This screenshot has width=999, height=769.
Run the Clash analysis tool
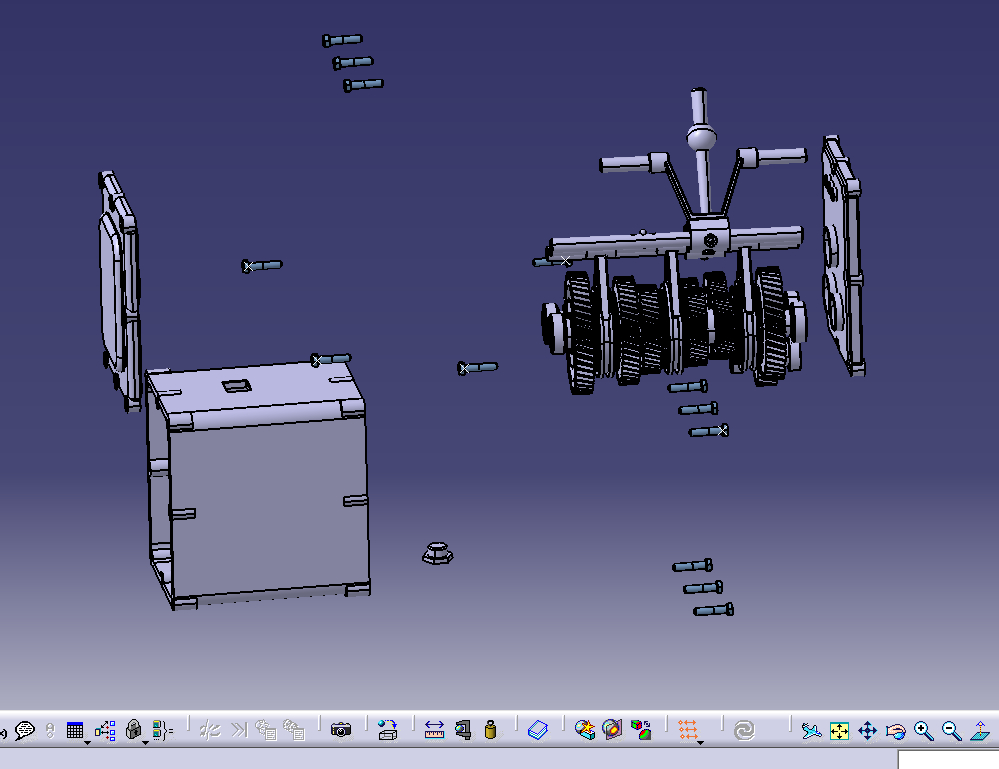click(x=584, y=730)
